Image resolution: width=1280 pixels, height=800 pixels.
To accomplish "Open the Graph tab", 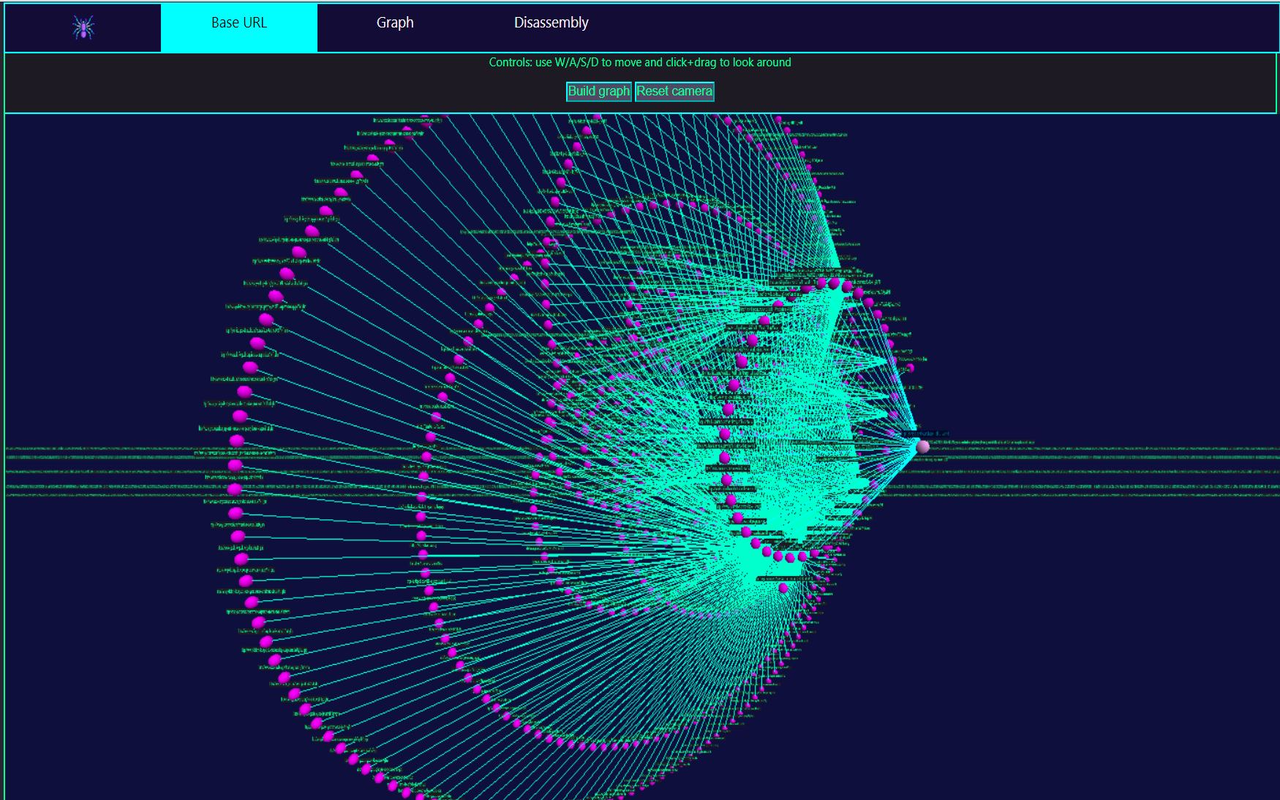I will pos(395,23).
